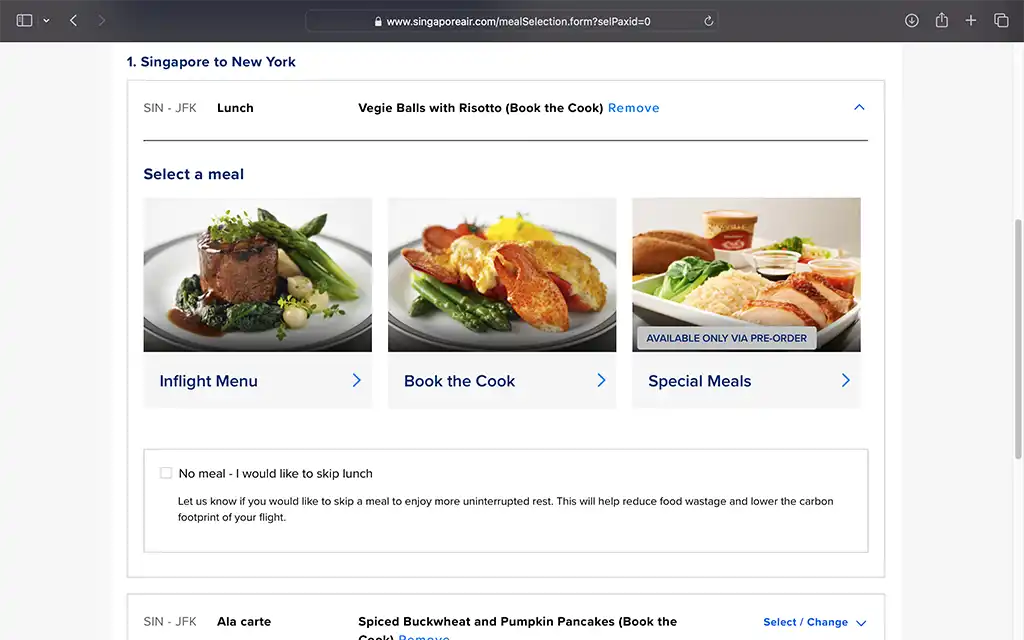1024x640 pixels.
Task: Click the 'AVAILABLE ONLY VIA PRE-ORDER' badge
Action: (x=726, y=338)
